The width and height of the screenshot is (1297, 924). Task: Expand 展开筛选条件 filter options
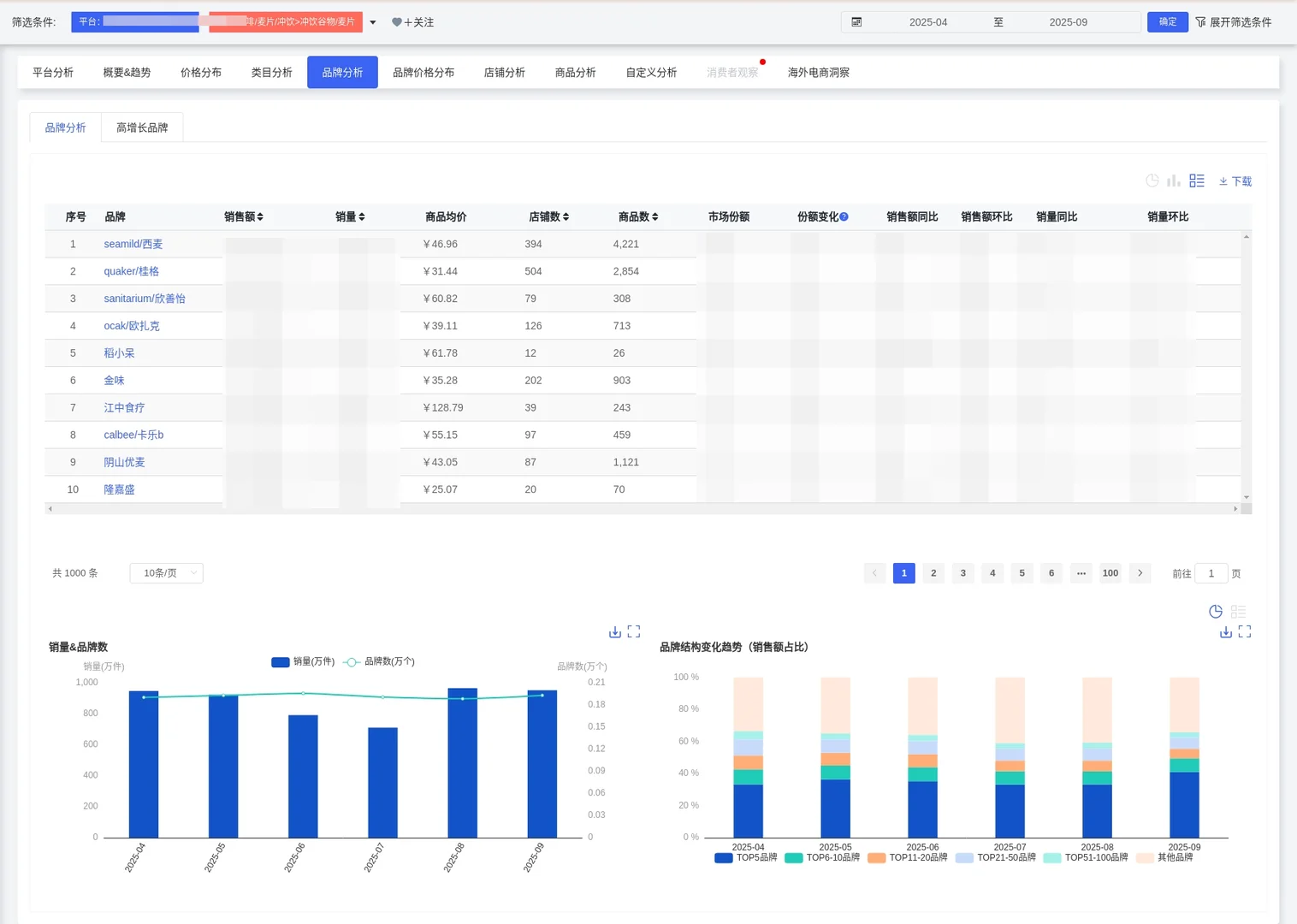1234,22
